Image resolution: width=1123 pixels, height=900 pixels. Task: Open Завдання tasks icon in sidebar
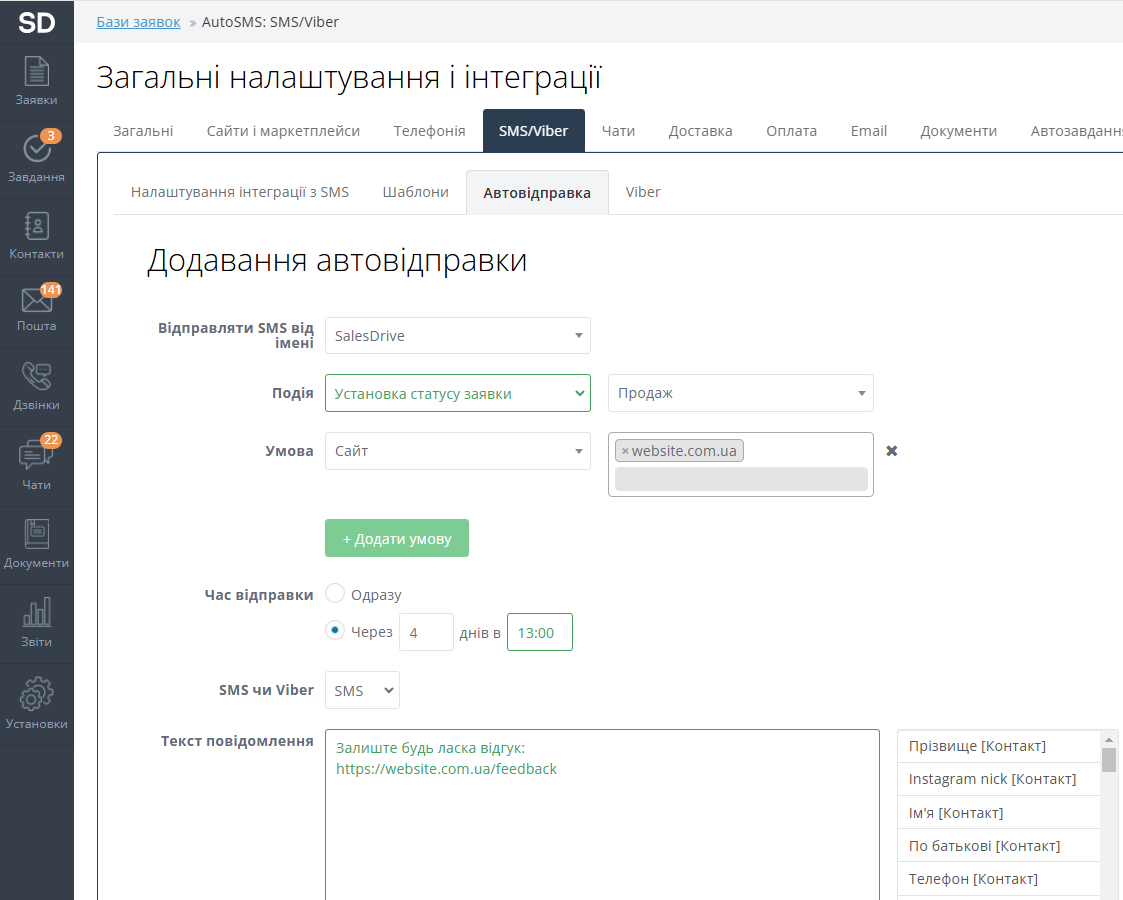[36, 157]
